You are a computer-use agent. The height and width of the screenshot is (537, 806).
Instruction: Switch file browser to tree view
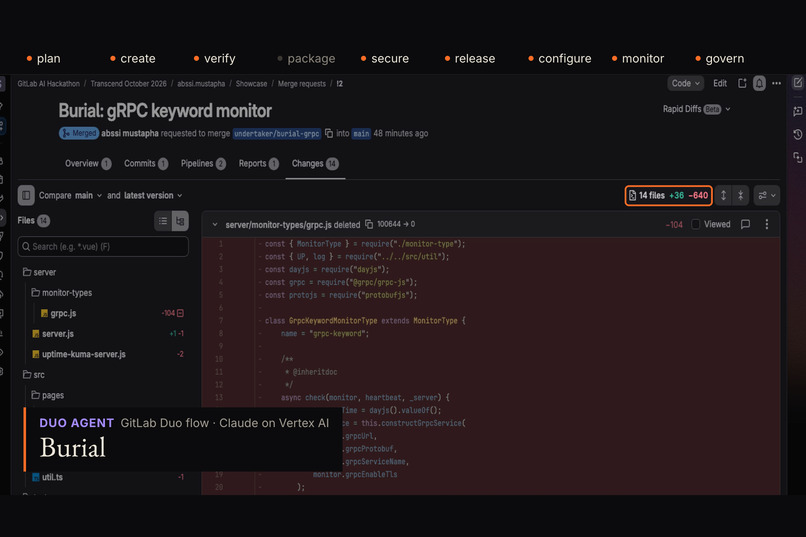click(x=180, y=221)
